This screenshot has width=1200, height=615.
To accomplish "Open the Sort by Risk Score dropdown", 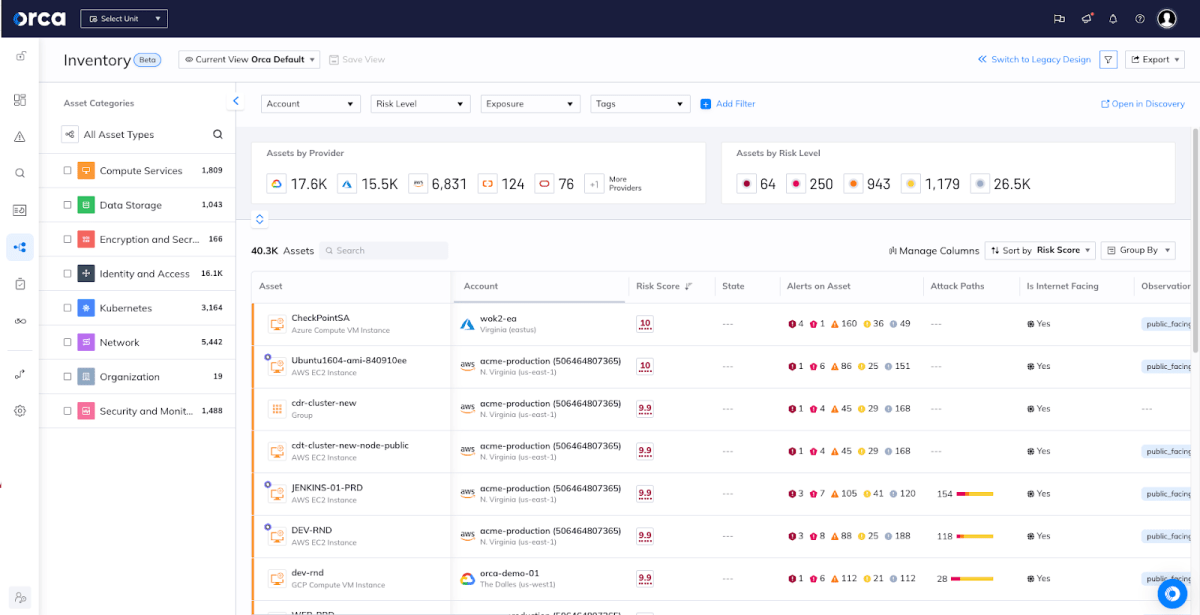I will 1040,250.
